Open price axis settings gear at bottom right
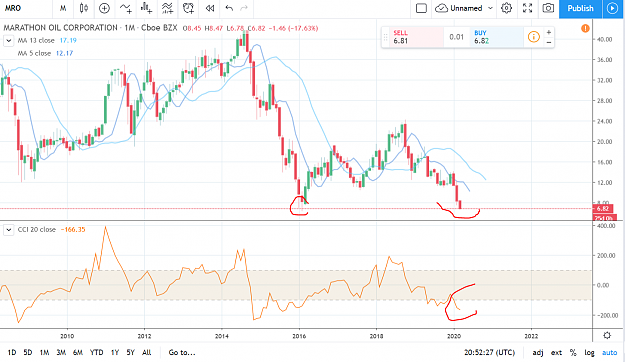The image size is (625, 362). point(607,335)
